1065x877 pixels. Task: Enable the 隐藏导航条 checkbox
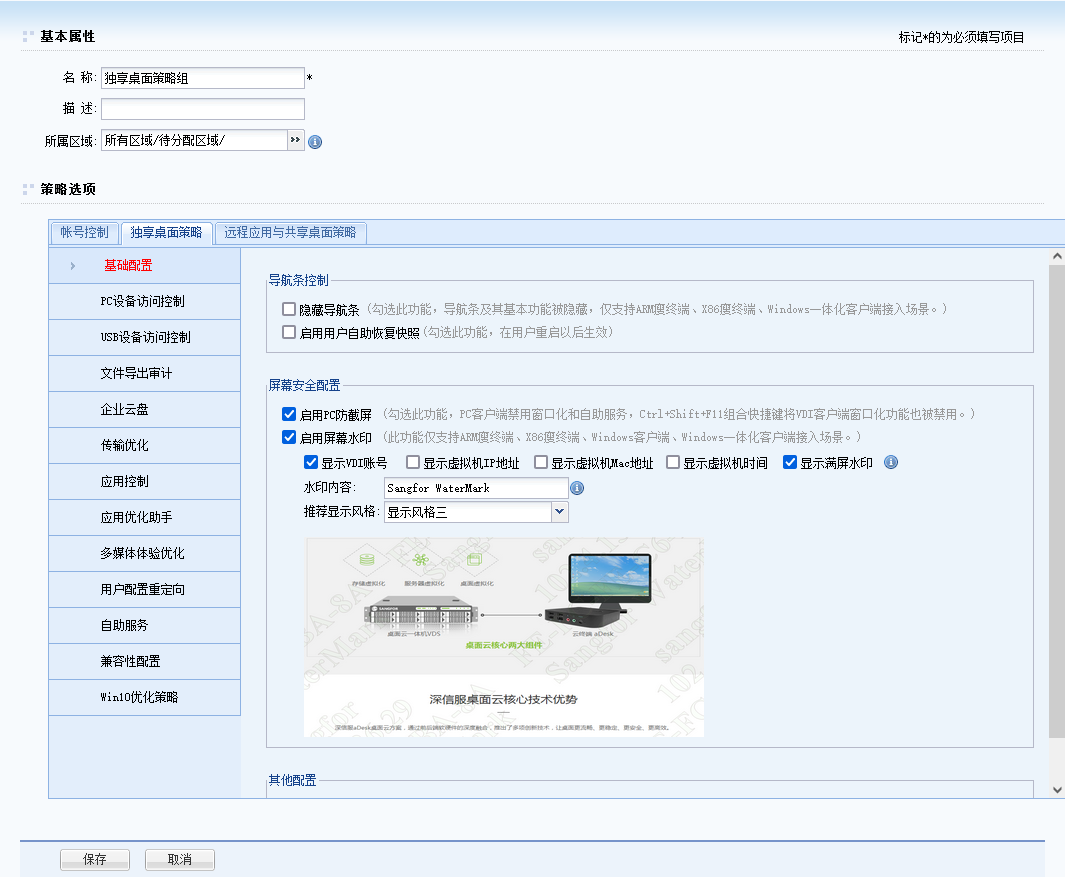(x=289, y=310)
